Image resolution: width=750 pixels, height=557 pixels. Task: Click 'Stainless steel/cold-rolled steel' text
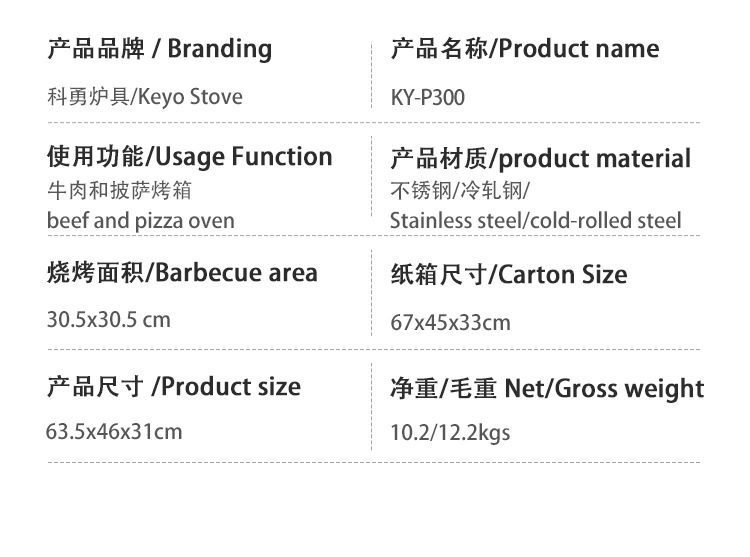click(x=535, y=220)
